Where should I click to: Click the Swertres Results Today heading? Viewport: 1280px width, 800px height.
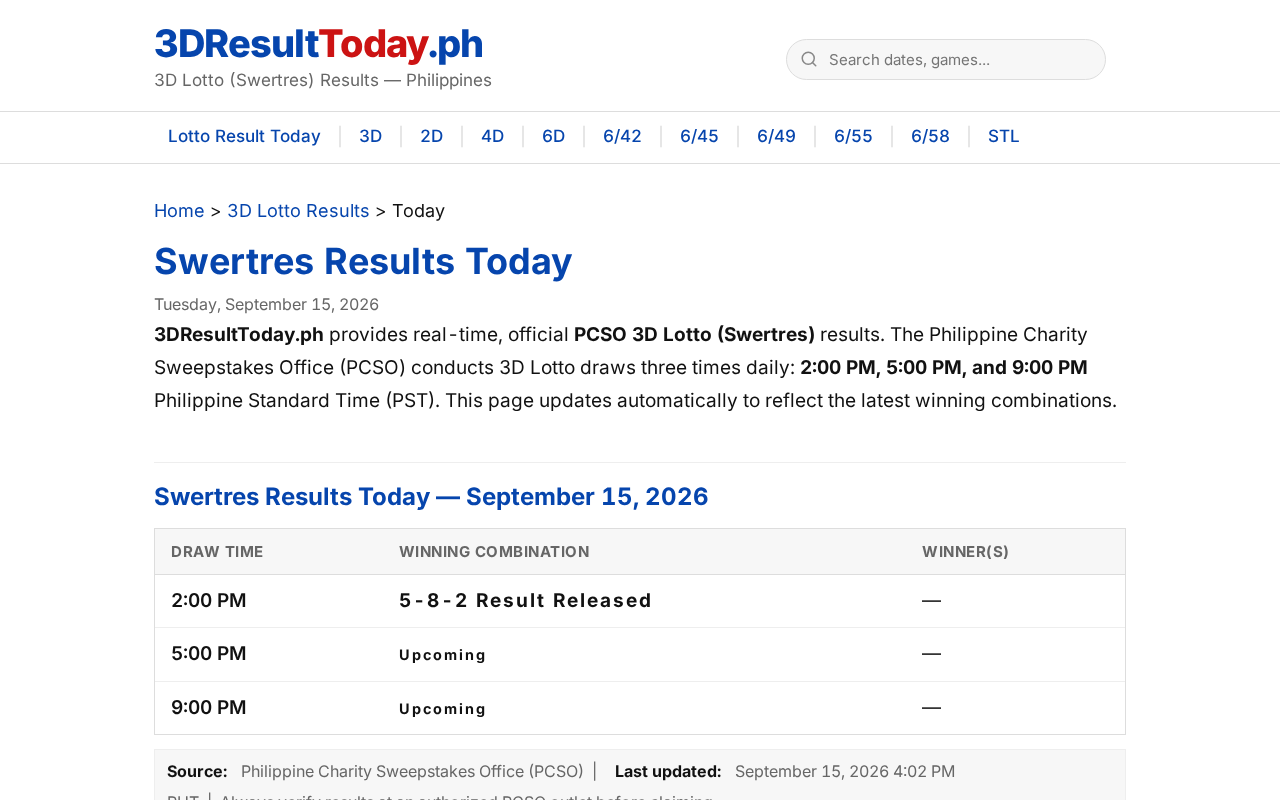click(363, 261)
